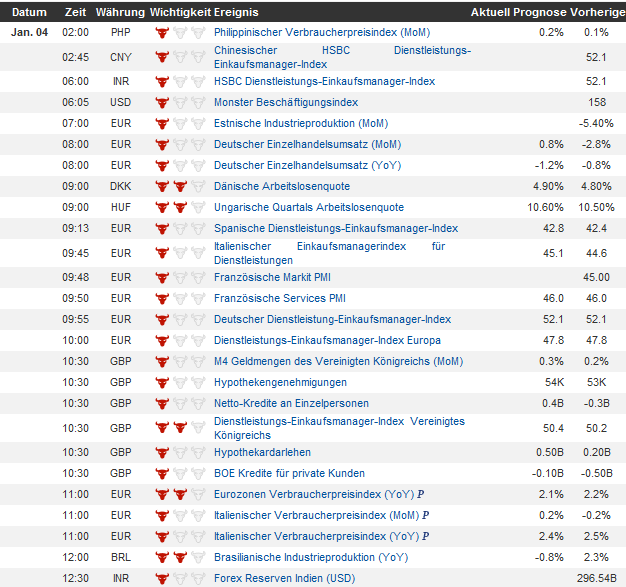This screenshot has width=626, height=587.
Task: Click Forex Reserven Indien (USD) link
Action: 285,578
